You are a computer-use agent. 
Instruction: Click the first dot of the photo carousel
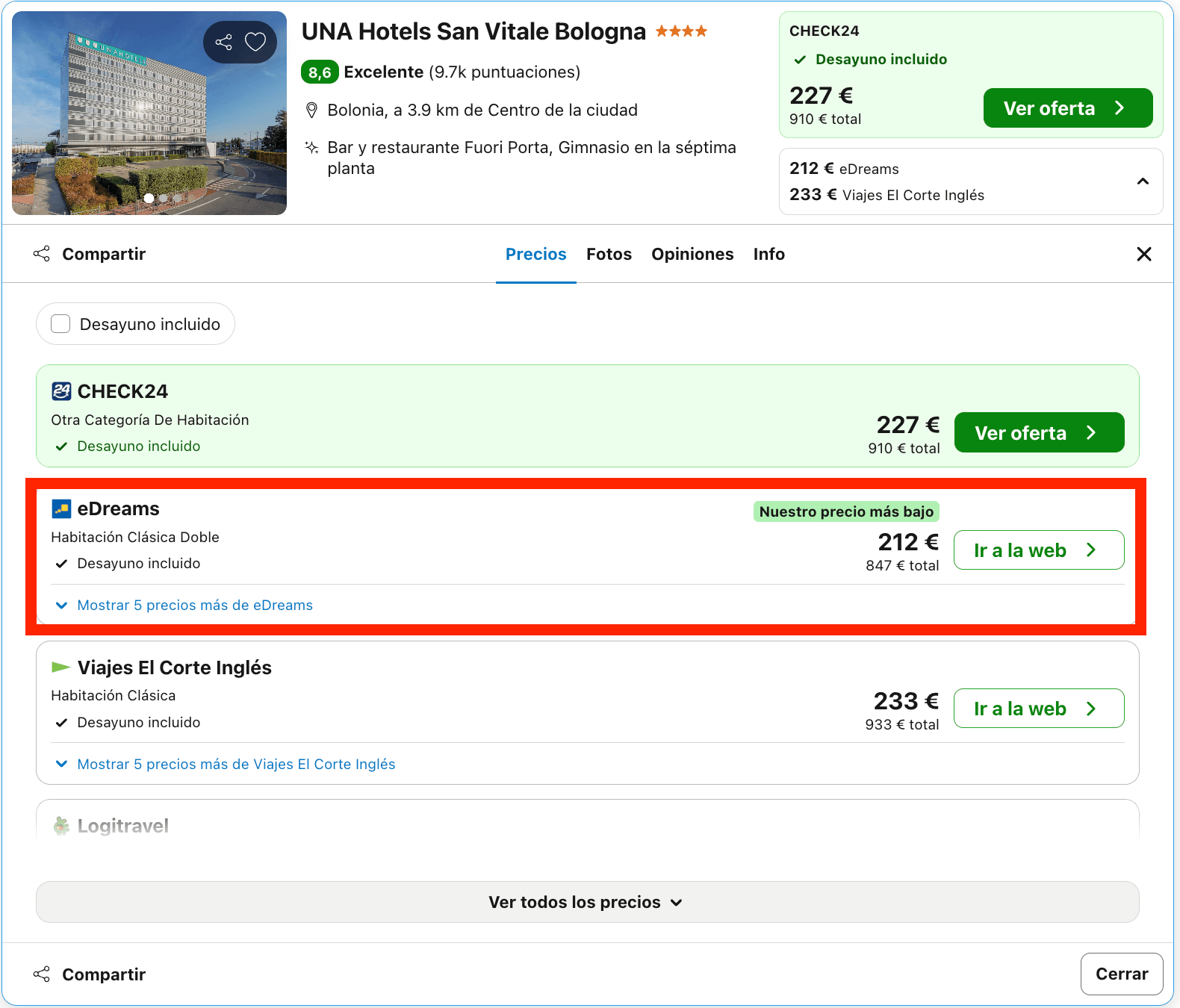point(149,198)
